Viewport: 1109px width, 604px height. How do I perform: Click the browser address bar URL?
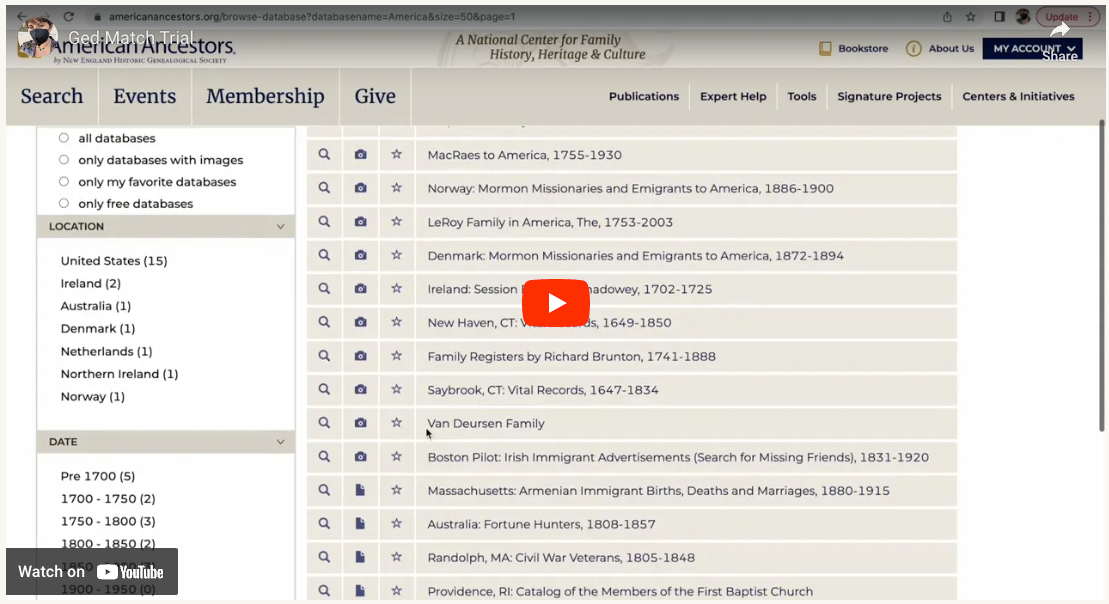[311, 16]
